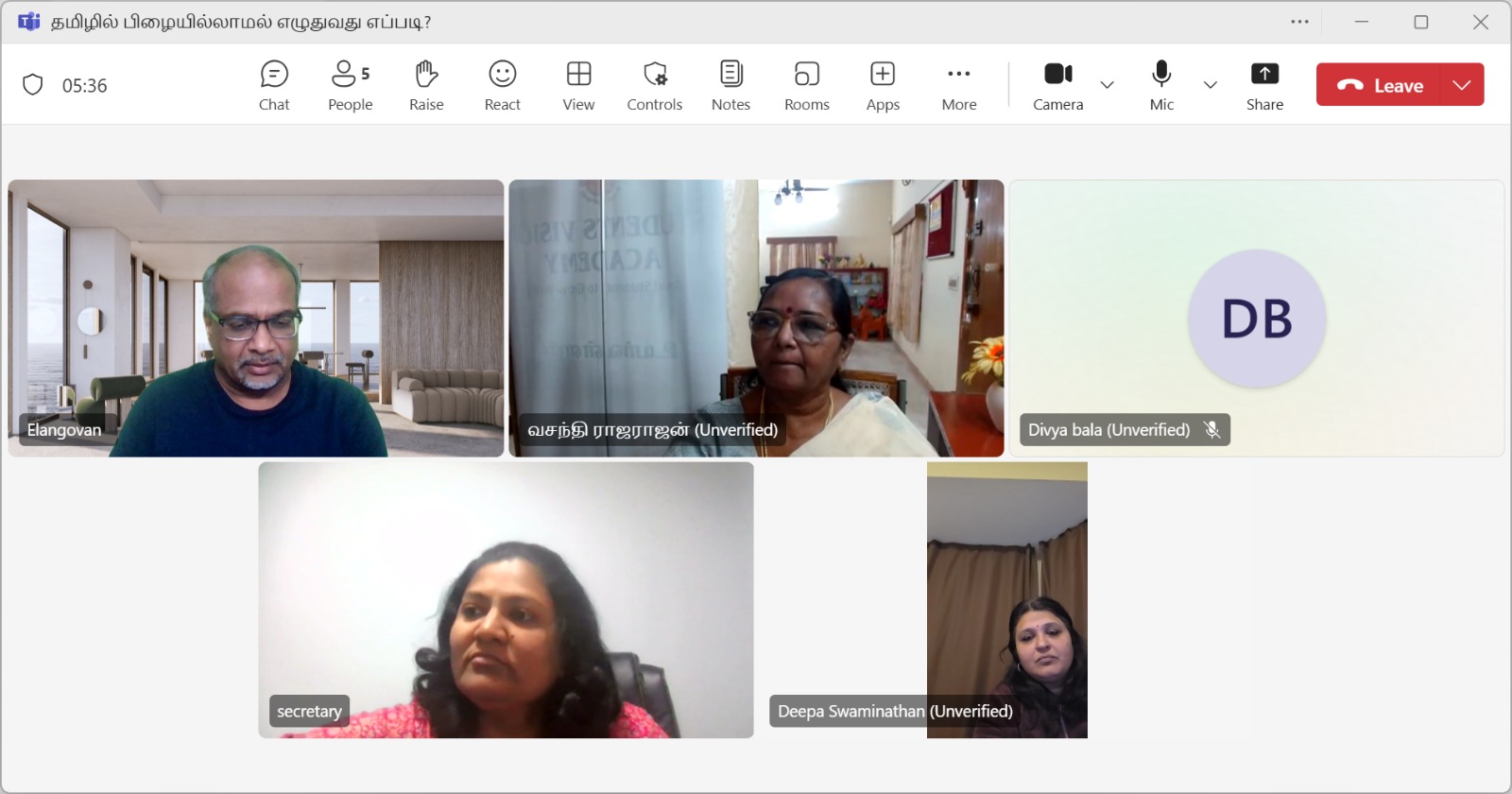Click the red Leave button
Screen dimensions: 1512x794
pyautogui.click(x=1379, y=85)
